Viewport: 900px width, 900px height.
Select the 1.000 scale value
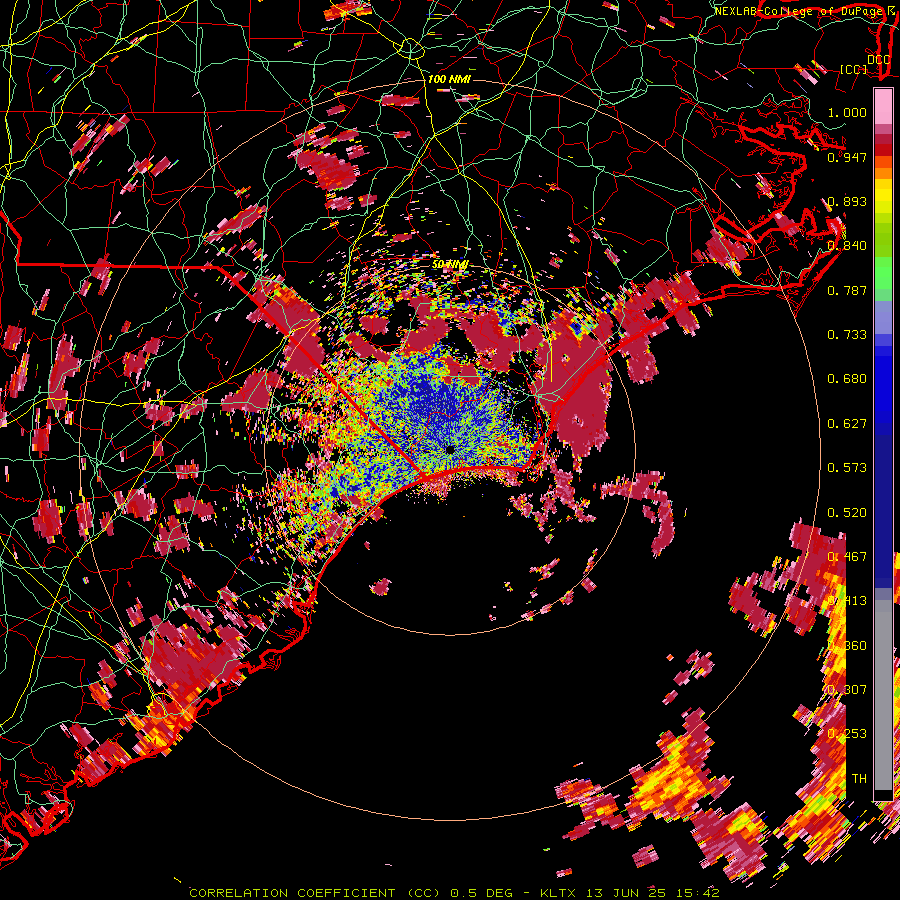(847, 112)
